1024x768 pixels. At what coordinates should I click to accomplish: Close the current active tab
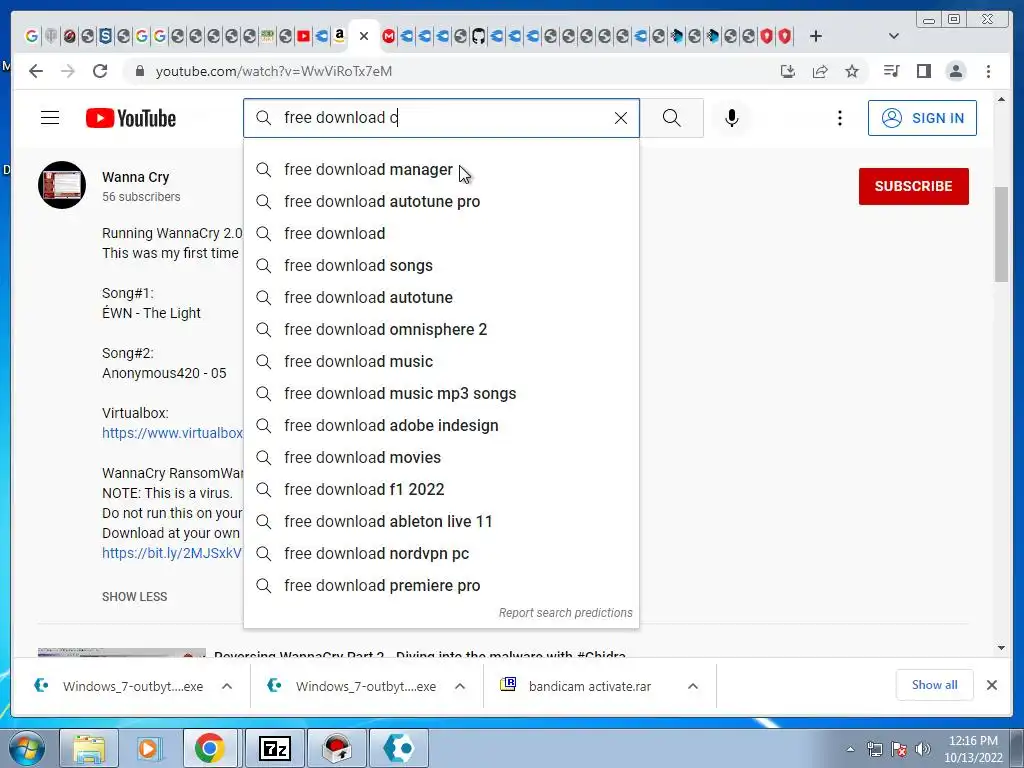click(364, 37)
